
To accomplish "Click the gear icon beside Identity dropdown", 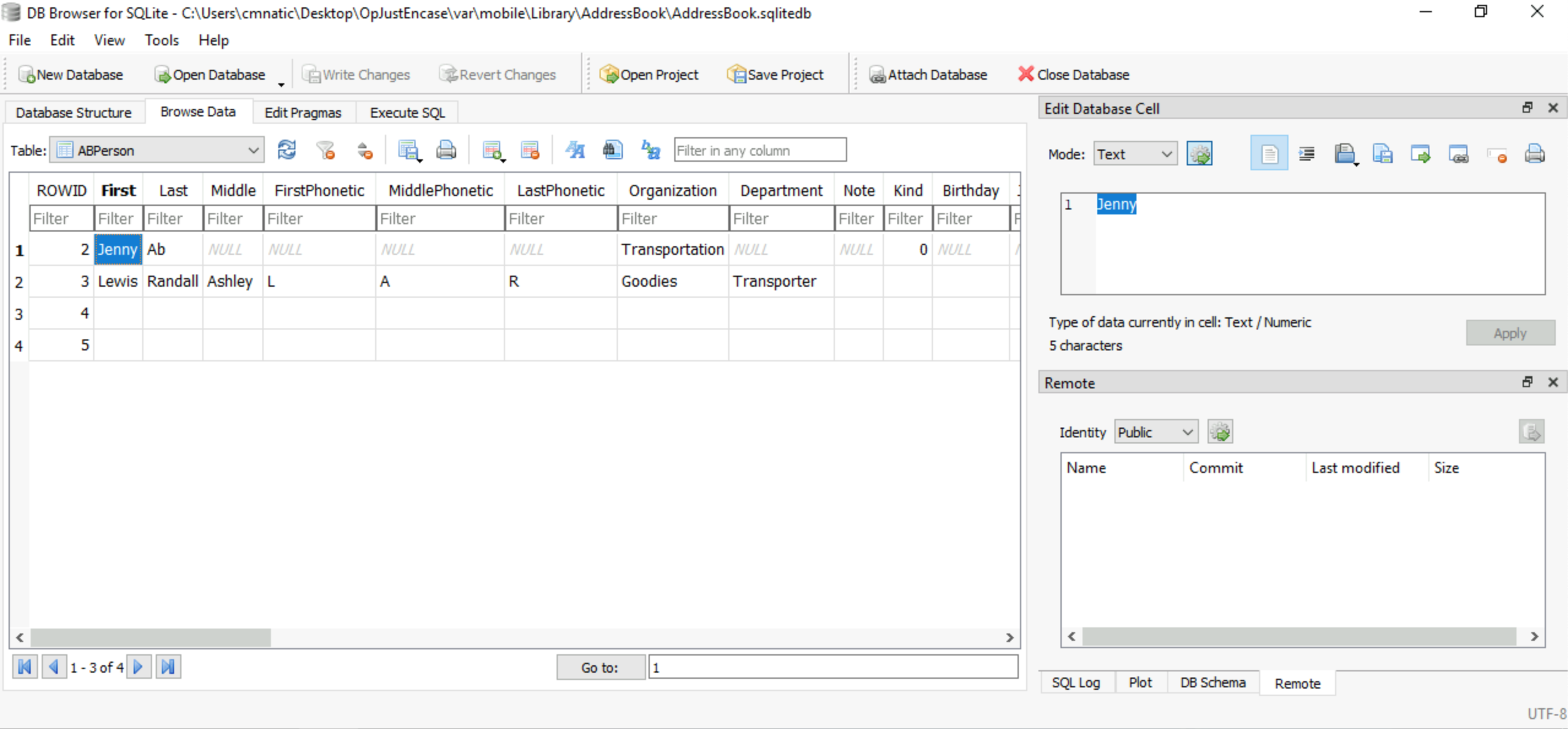I will [1220, 432].
